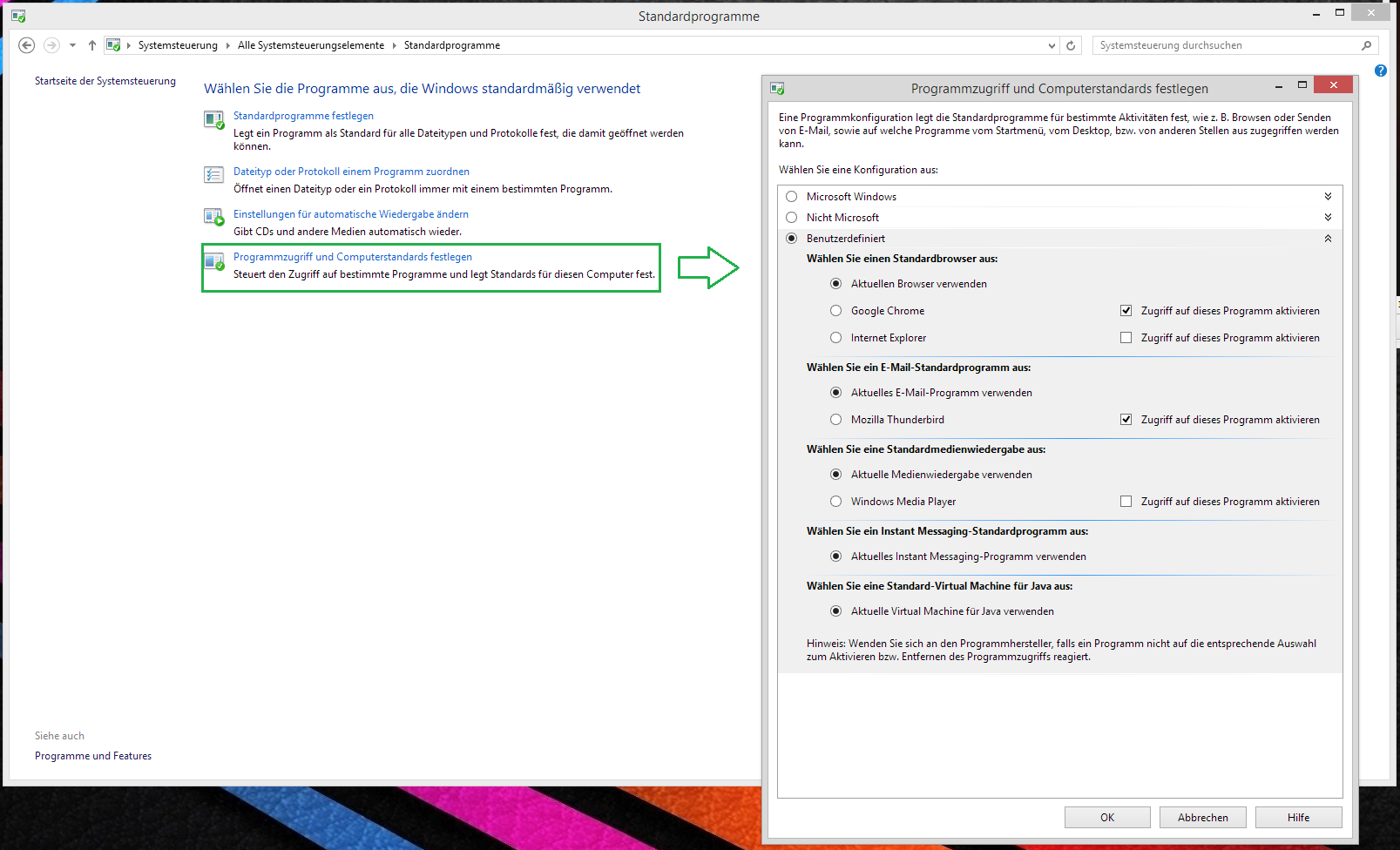This screenshot has height=850, width=1400.
Task: Go to Startseite der Systemsteuerung
Action: tap(105, 81)
